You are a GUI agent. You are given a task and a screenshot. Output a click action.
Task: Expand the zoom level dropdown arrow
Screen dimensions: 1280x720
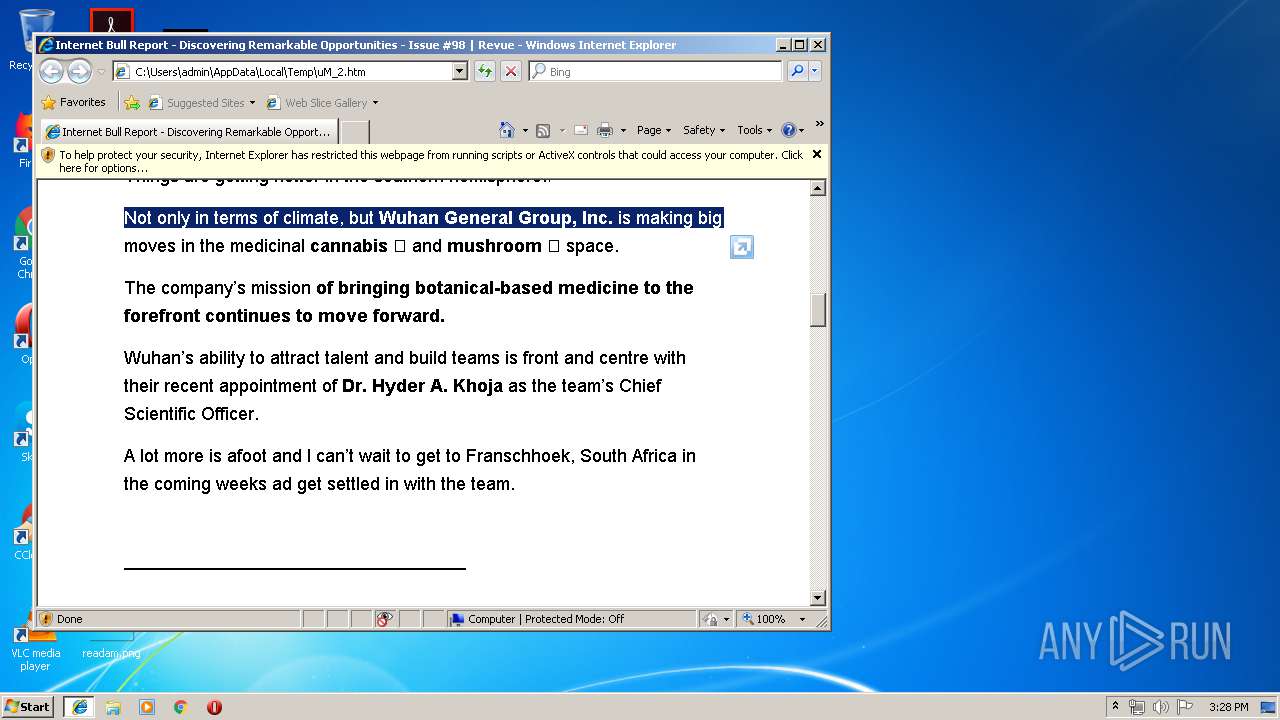[x=801, y=619]
